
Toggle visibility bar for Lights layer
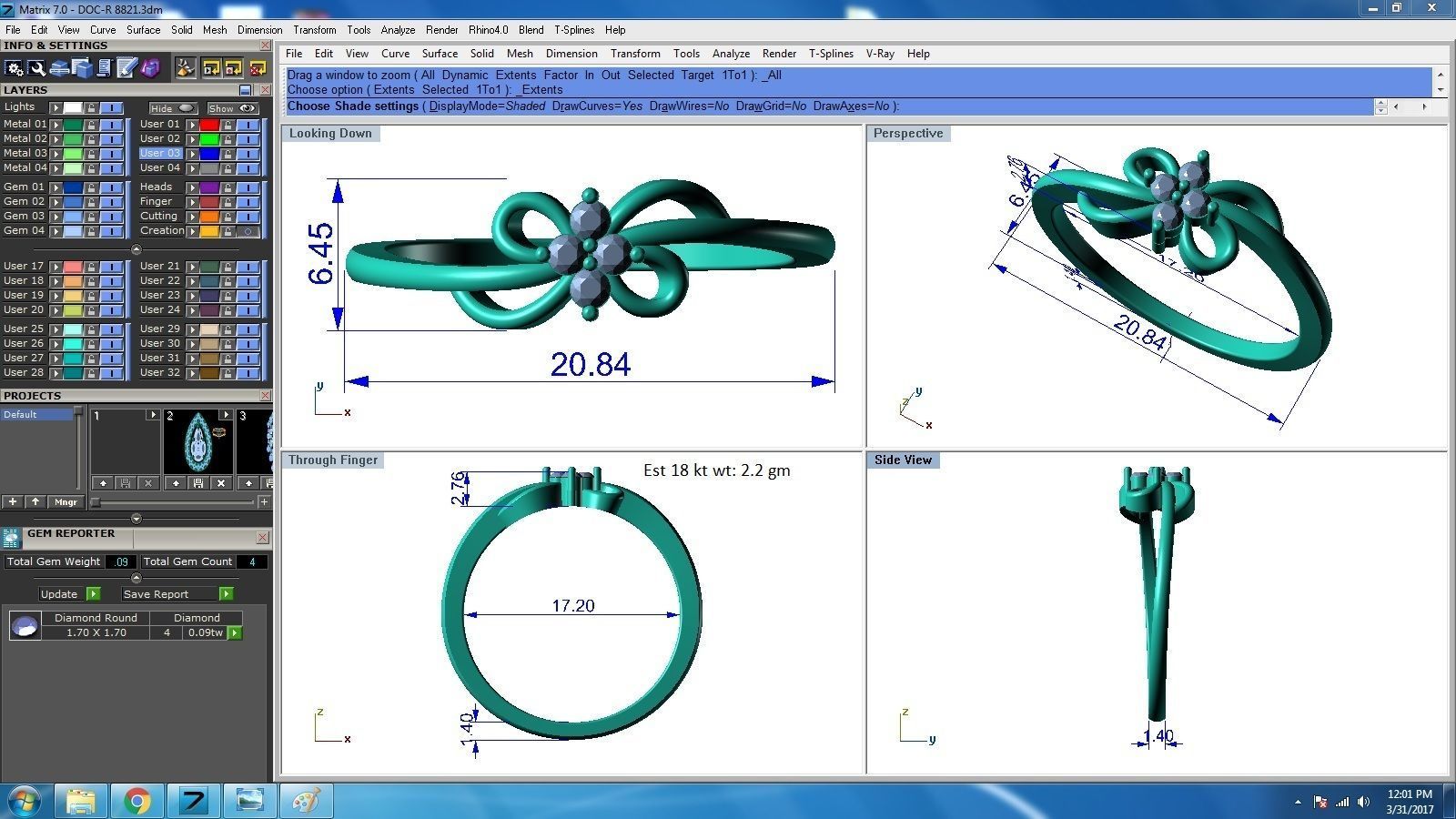coord(111,107)
